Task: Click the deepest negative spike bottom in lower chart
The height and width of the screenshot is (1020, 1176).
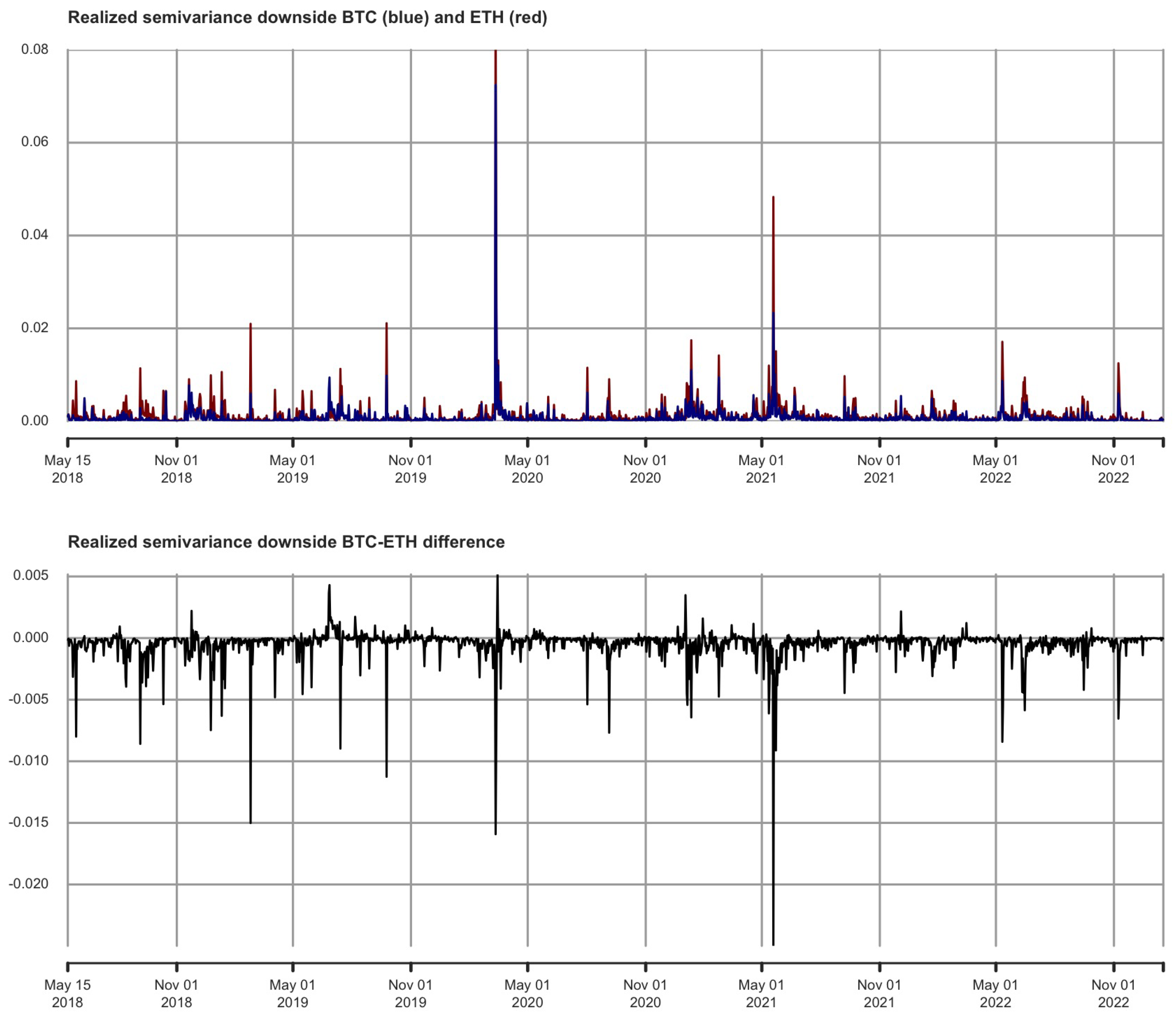Action: [773, 944]
